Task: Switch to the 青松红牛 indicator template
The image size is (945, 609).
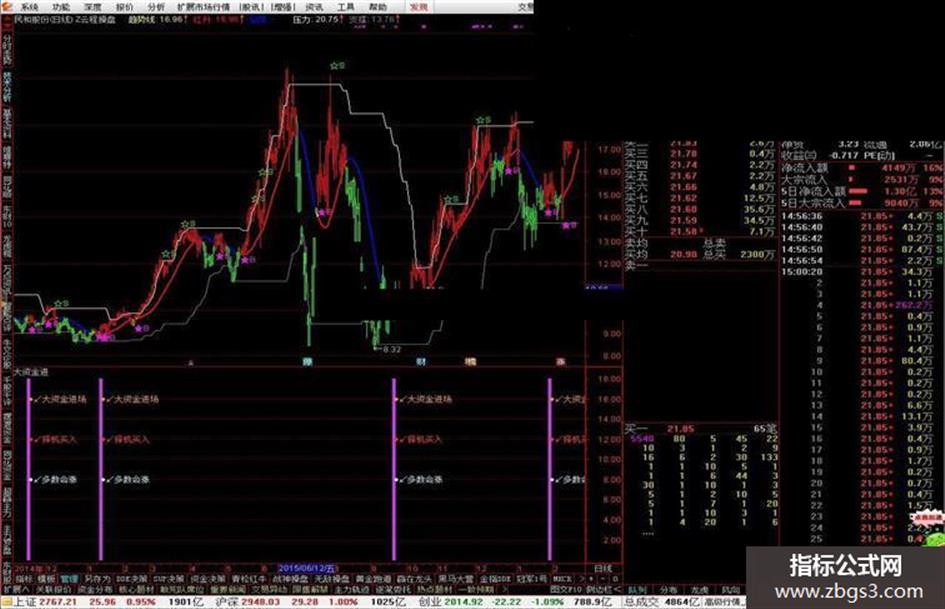Action: [249, 578]
